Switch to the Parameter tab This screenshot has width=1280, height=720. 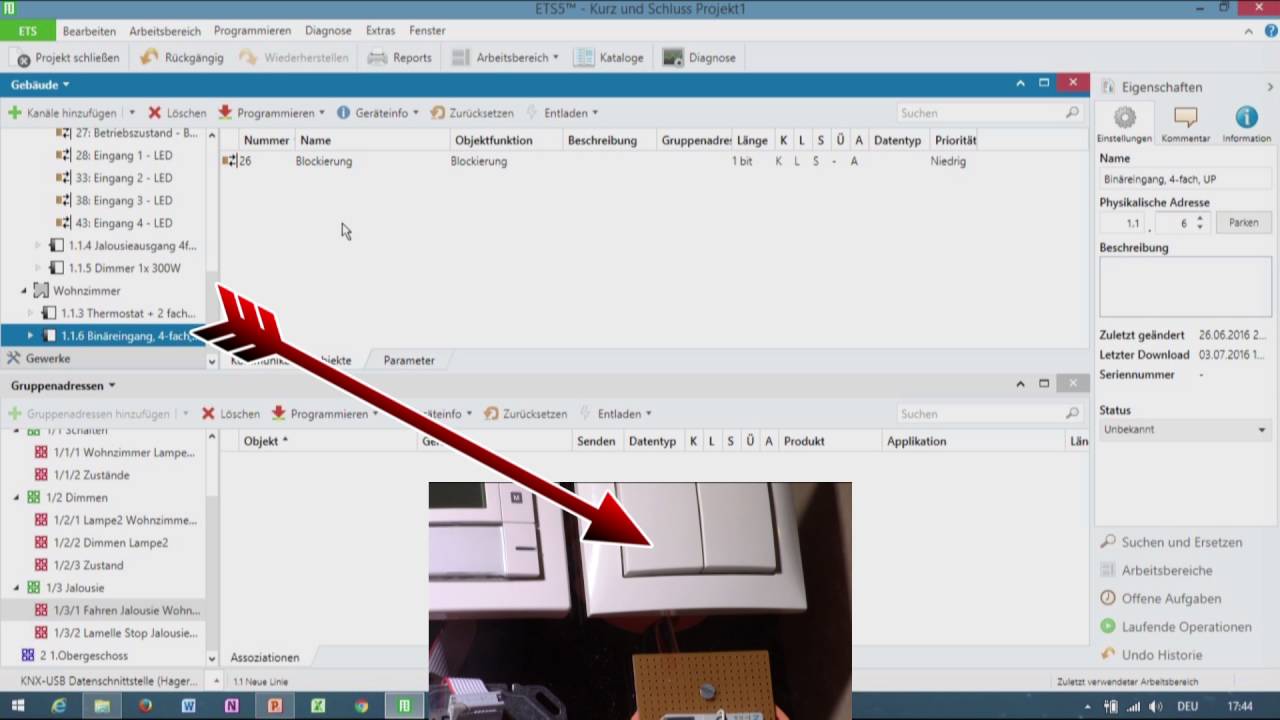pos(409,360)
